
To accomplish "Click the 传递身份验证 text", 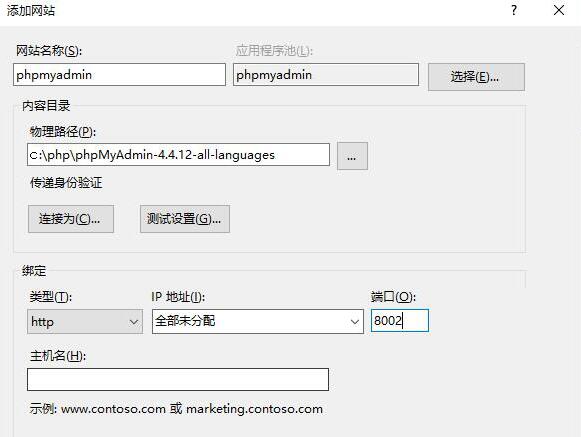I will pos(66,183).
